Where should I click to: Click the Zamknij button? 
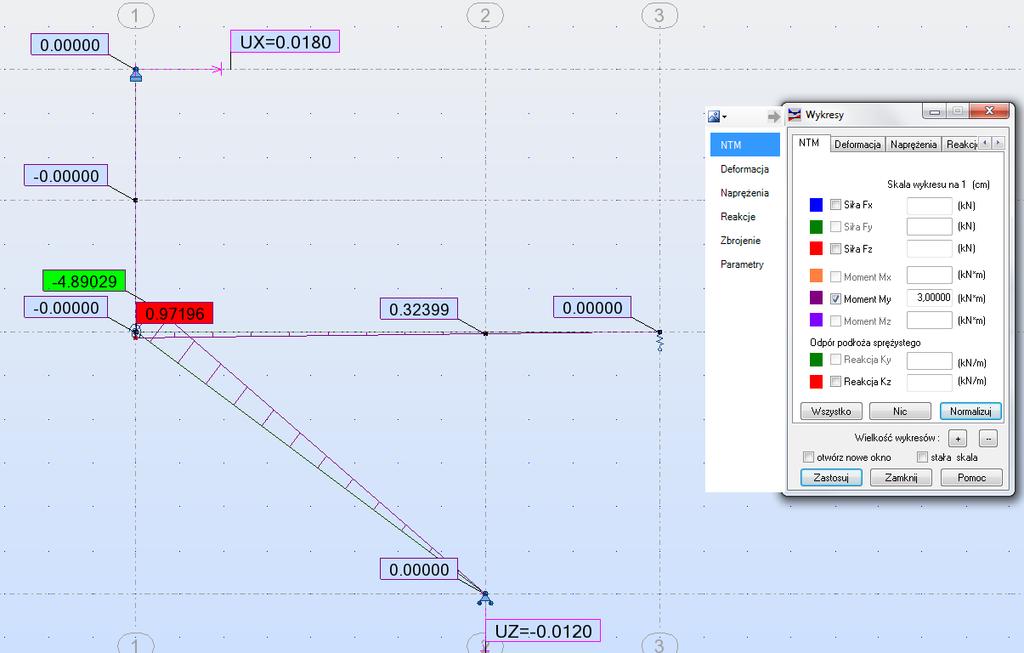pyautogui.click(x=901, y=477)
